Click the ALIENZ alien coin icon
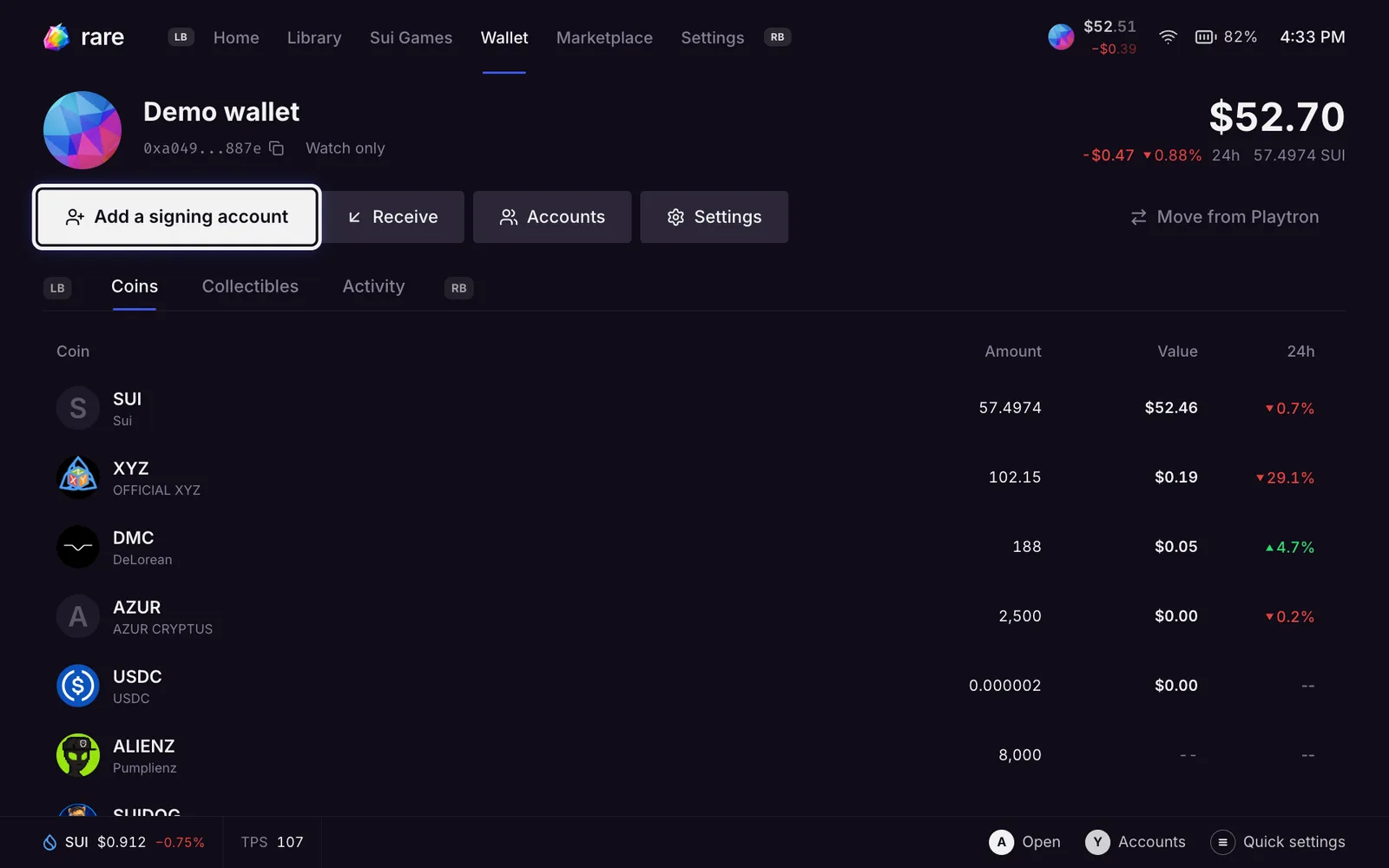The image size is (1389, 868). pyautogui.click(x=78, y=755)
